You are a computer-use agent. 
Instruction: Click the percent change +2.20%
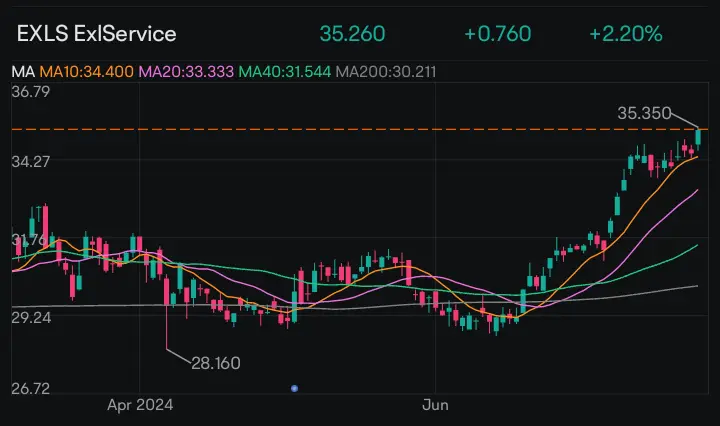pos(626,34)
